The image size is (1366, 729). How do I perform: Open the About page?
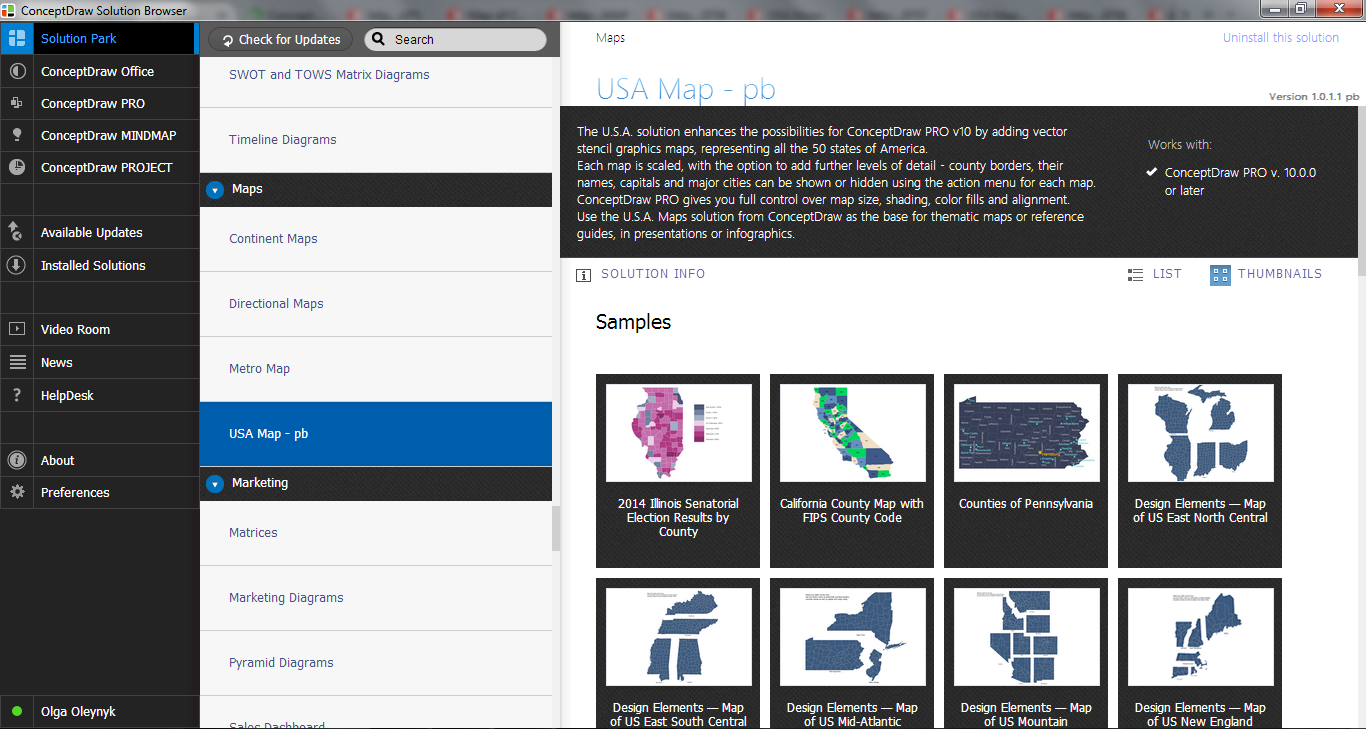[98, 461]
